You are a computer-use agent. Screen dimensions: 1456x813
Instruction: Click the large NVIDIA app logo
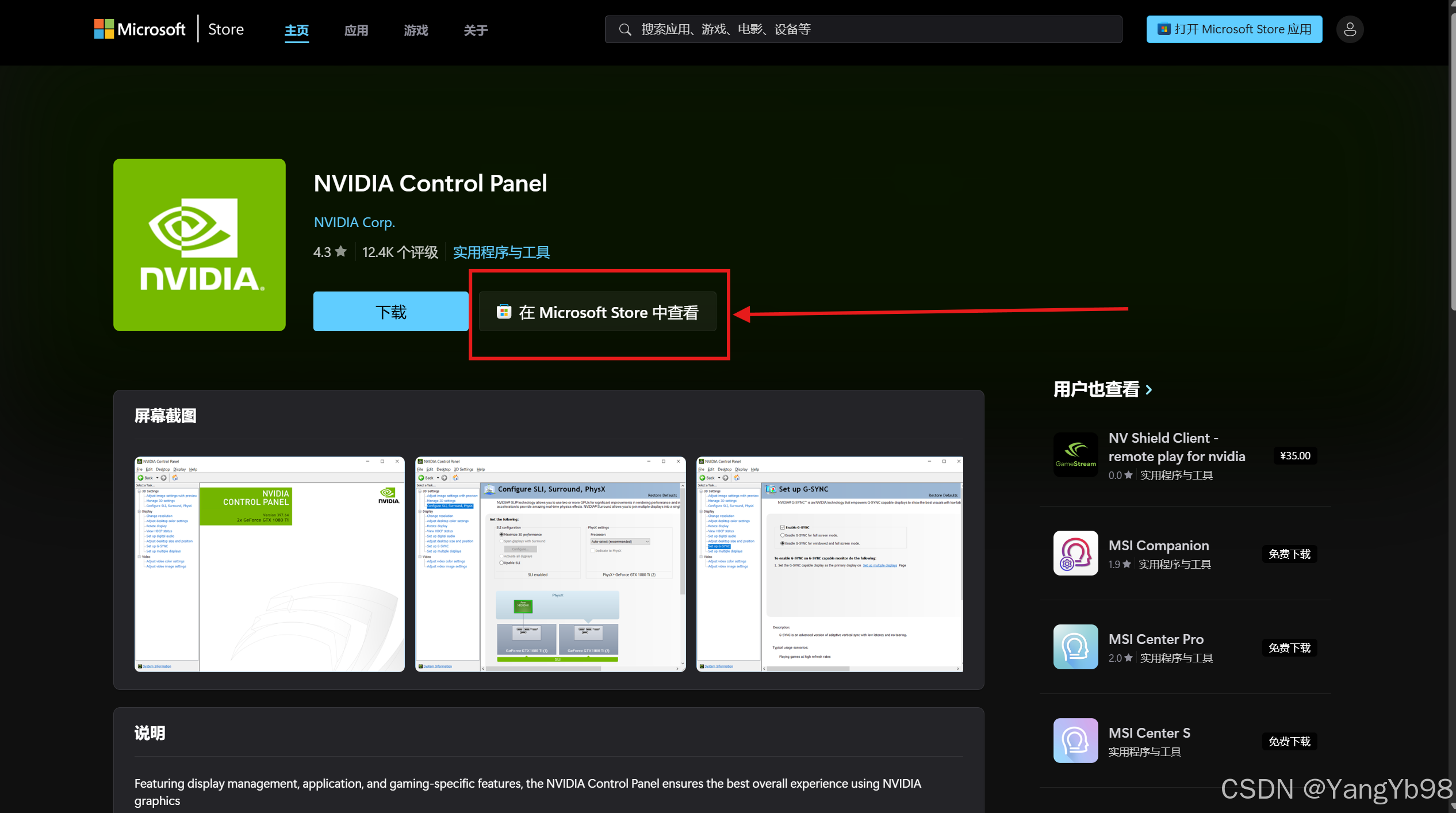(200, 245)
